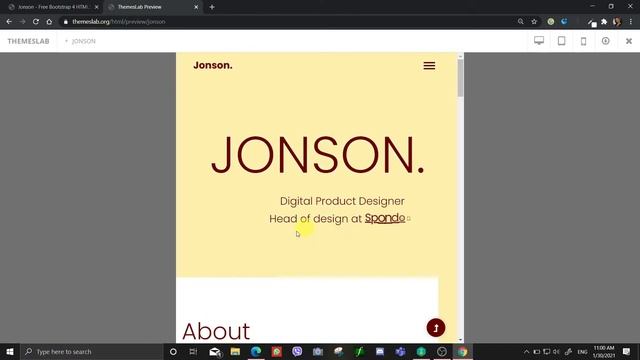
Task: Click the address bar URL
Action: [x=119, y=22]
